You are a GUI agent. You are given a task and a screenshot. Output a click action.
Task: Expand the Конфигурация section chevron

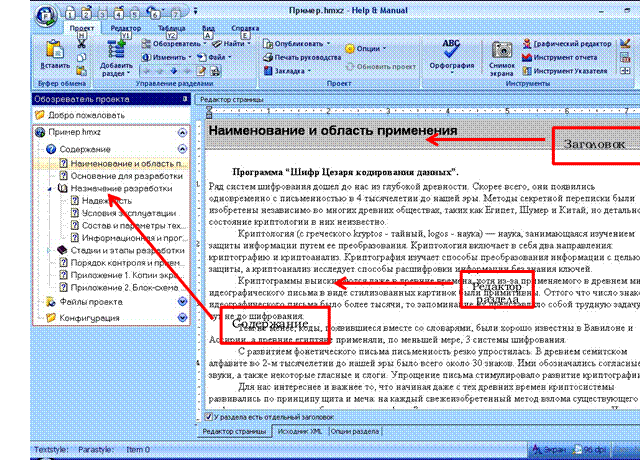(182, 318)
